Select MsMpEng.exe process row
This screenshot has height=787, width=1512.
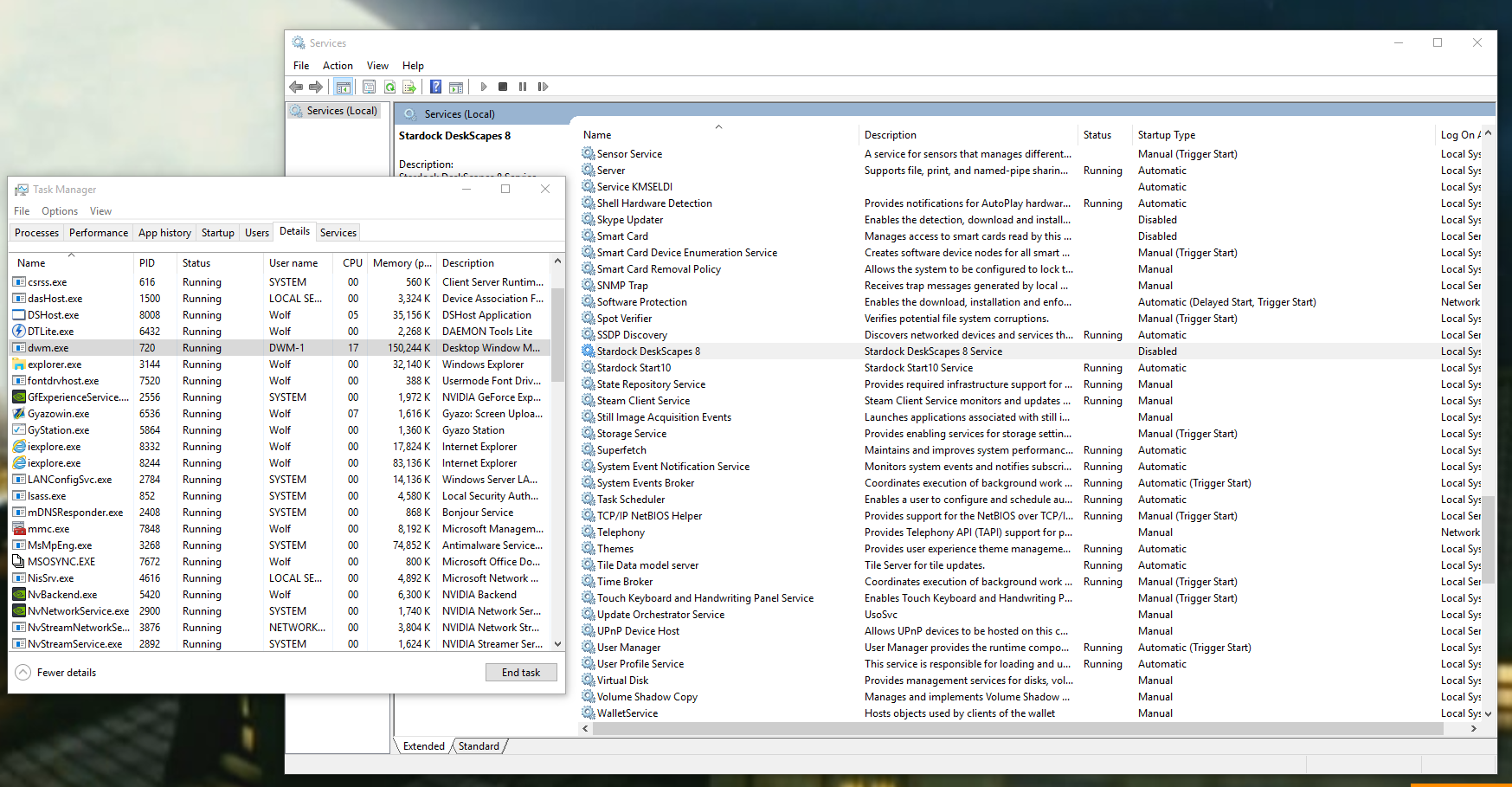pos(280,545)
